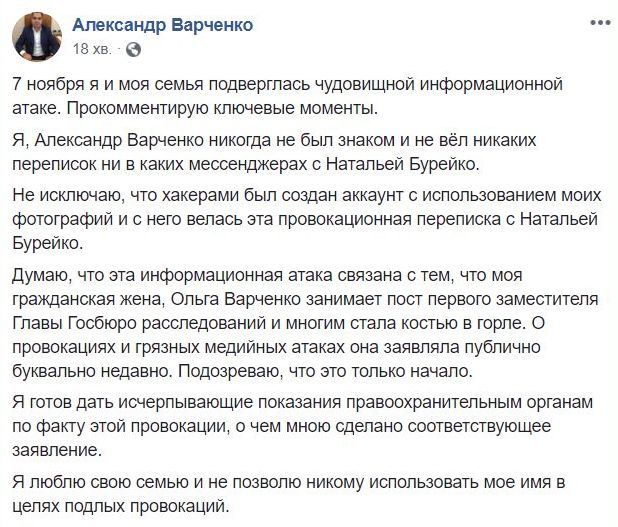Click the paragraph starting '7 ноября я и моя семья'
Viewport: 618px width, 527px height.
295,94
